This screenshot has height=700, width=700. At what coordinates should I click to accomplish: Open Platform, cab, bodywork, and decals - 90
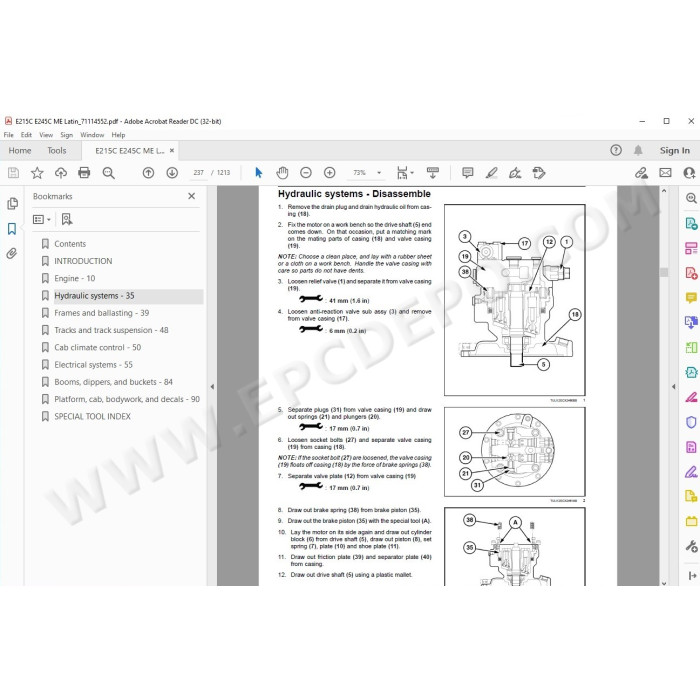coord(127,399)
